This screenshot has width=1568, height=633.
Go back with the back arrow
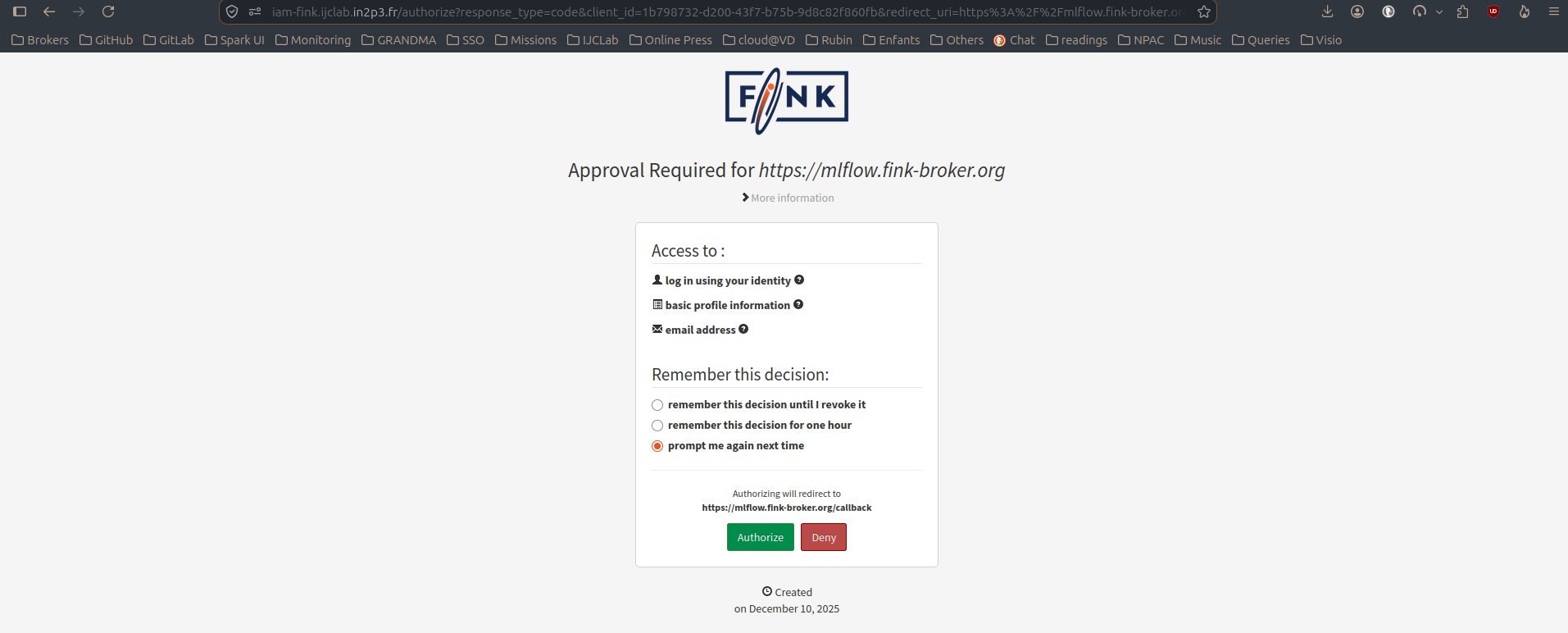point(49,11)
